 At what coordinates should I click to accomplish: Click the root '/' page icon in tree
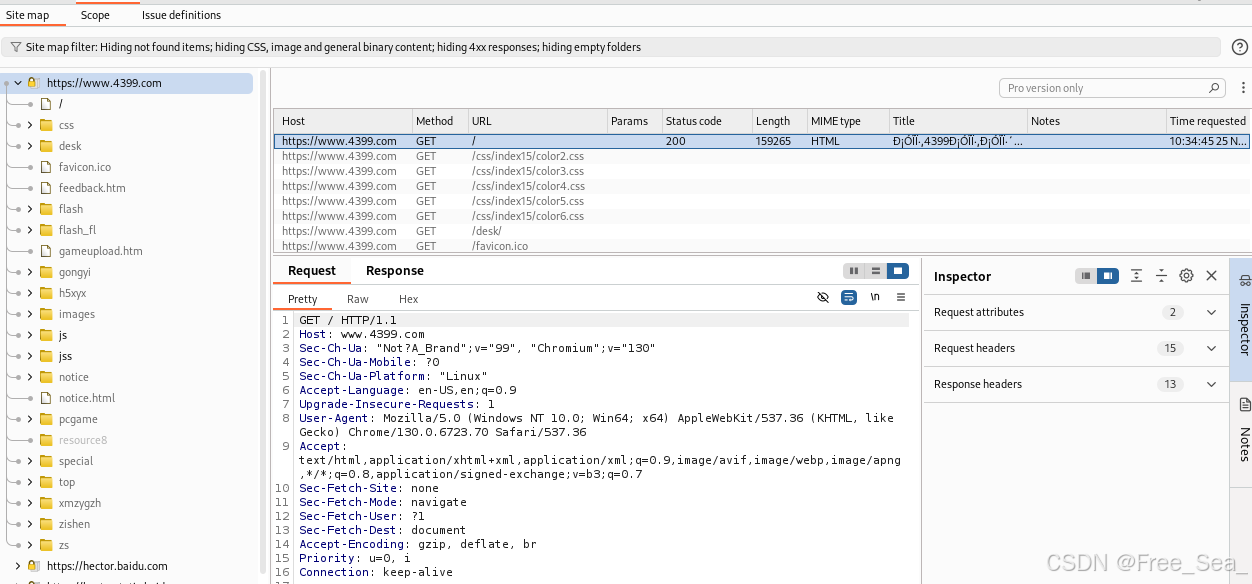[45, 104]
